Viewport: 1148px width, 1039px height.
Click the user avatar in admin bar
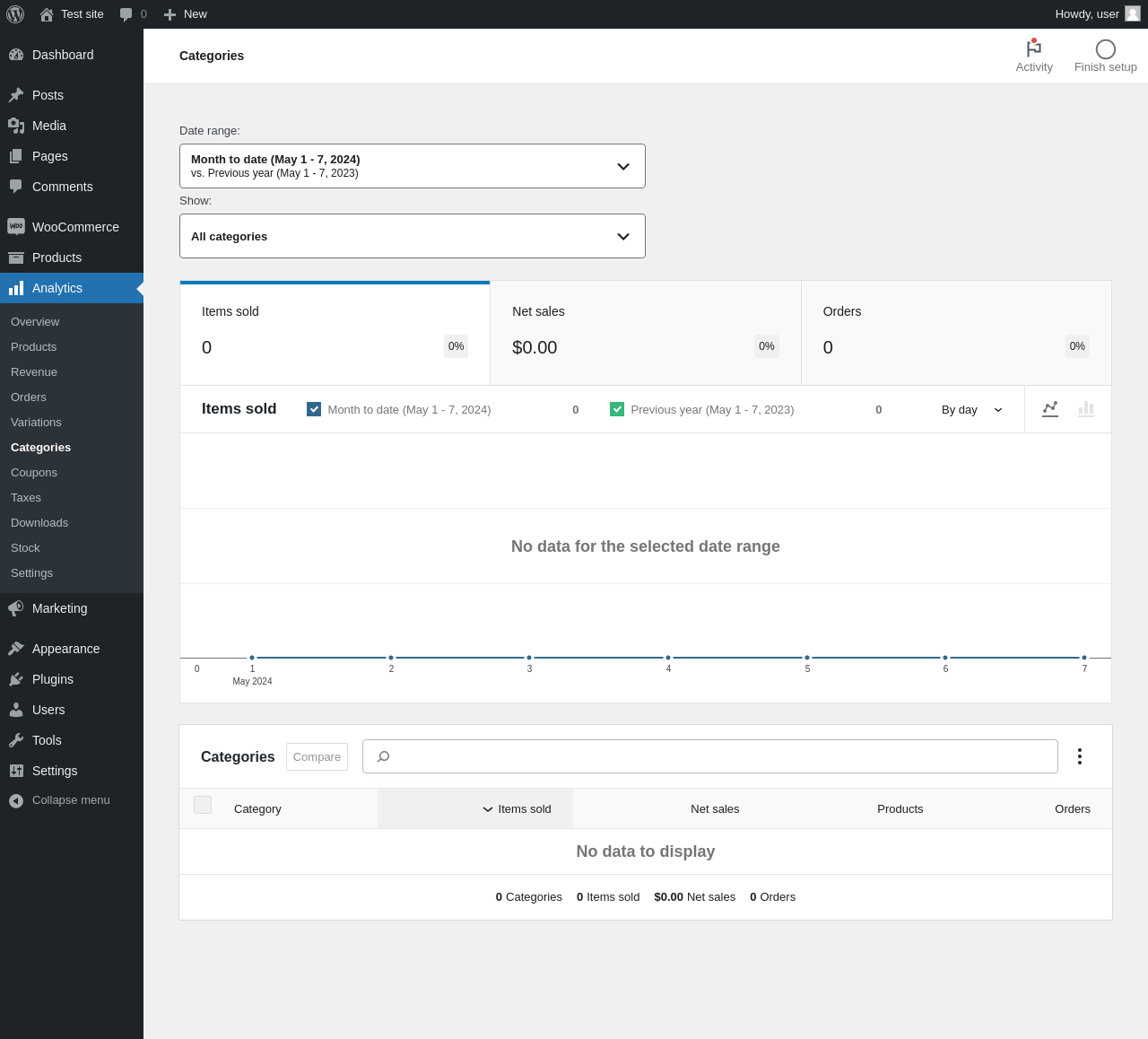tap(1133, 14)
